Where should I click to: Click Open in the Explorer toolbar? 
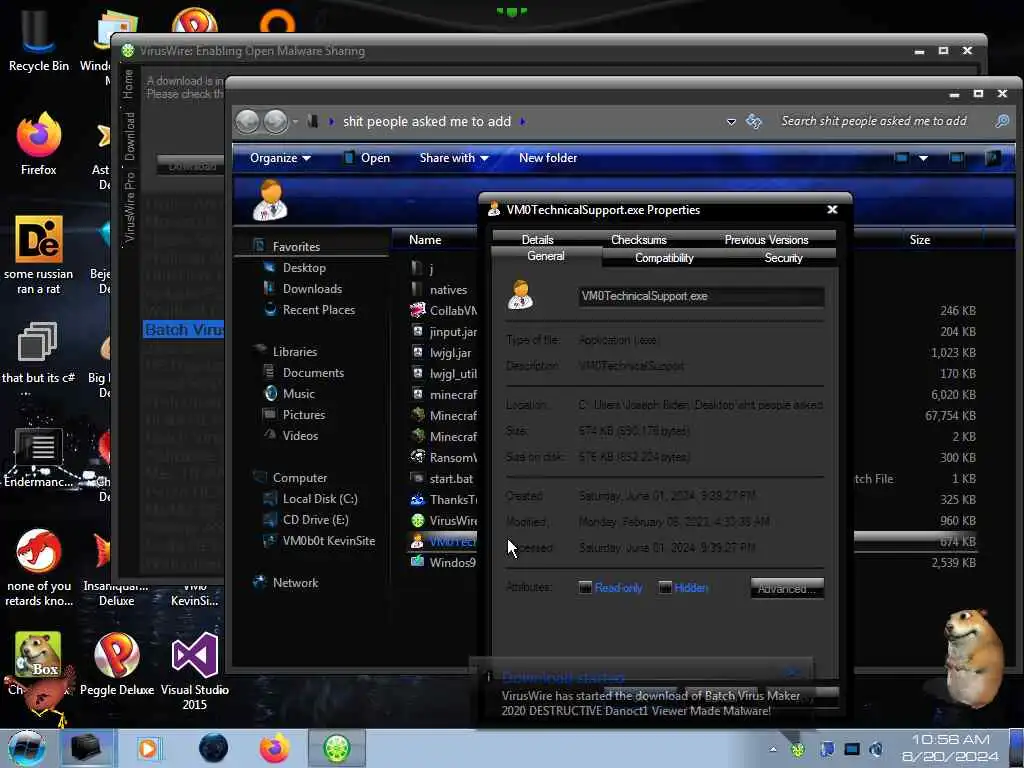pyautogui.click(x=367, y=158)
